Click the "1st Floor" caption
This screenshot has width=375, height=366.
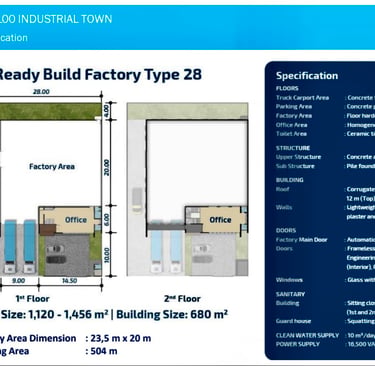click(32, 299)
